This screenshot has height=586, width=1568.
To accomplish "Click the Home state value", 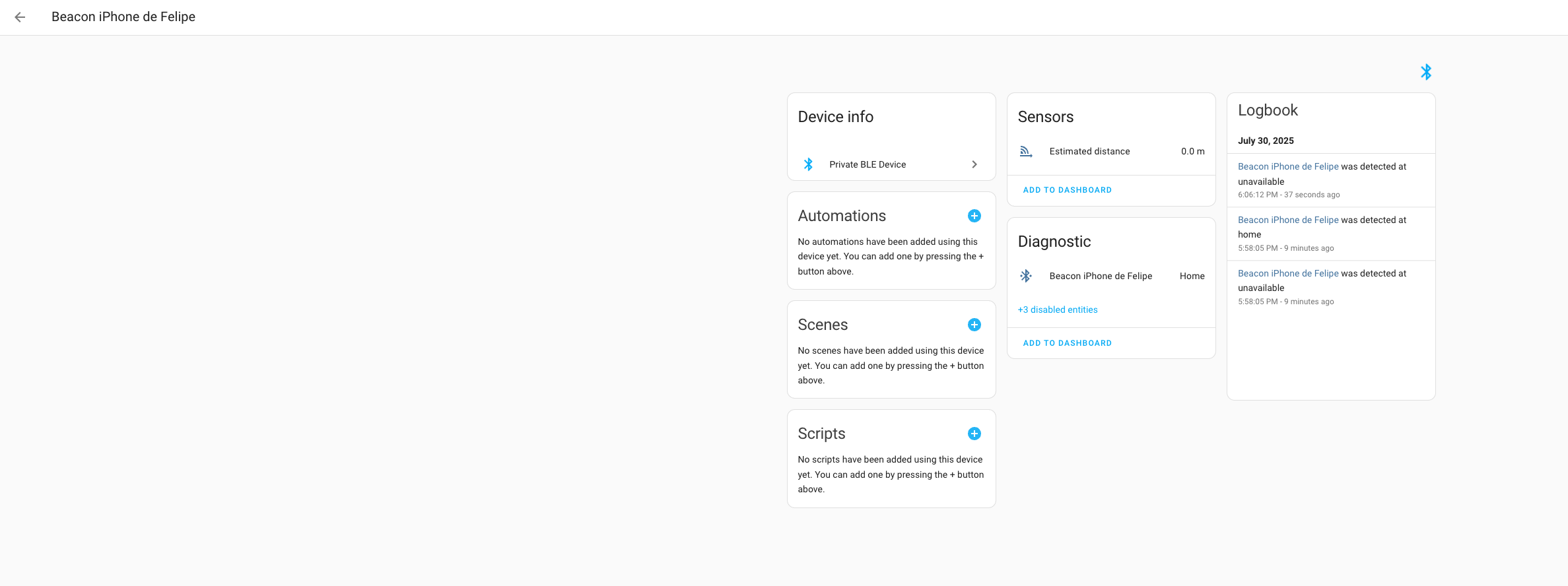I will 1192,276.
